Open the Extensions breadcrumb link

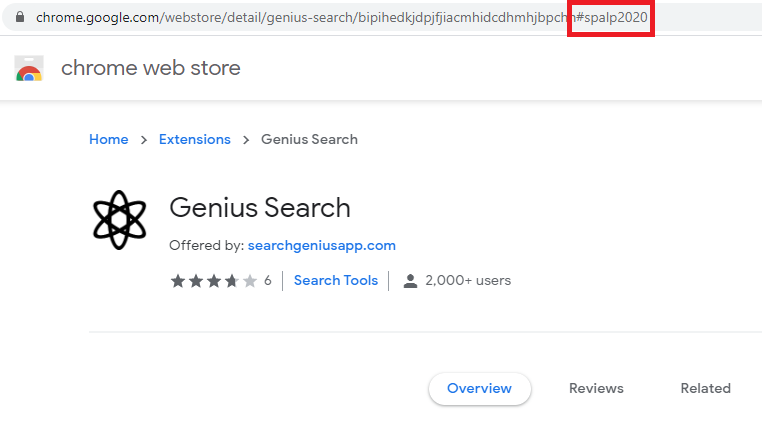pyautogui.click(x=194, y=139)
